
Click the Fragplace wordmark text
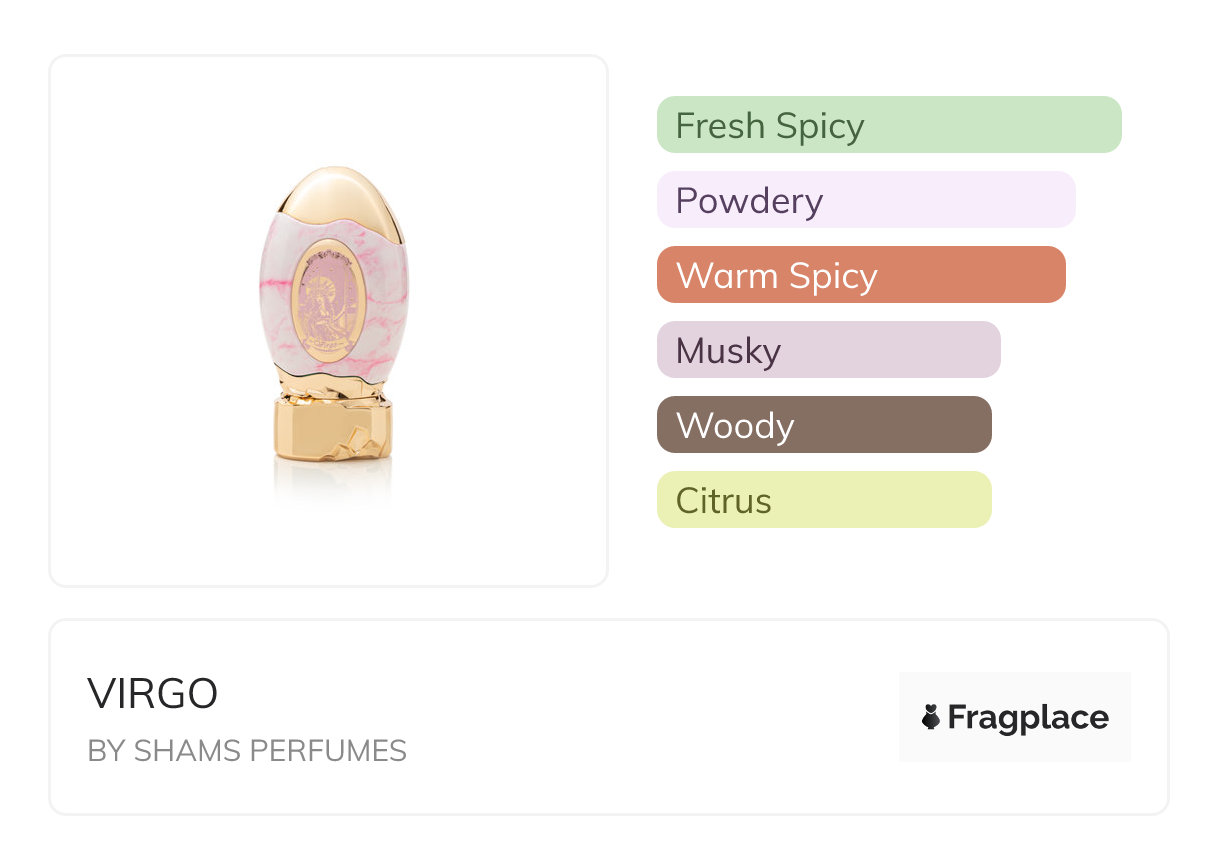[x=1028, y=717]
